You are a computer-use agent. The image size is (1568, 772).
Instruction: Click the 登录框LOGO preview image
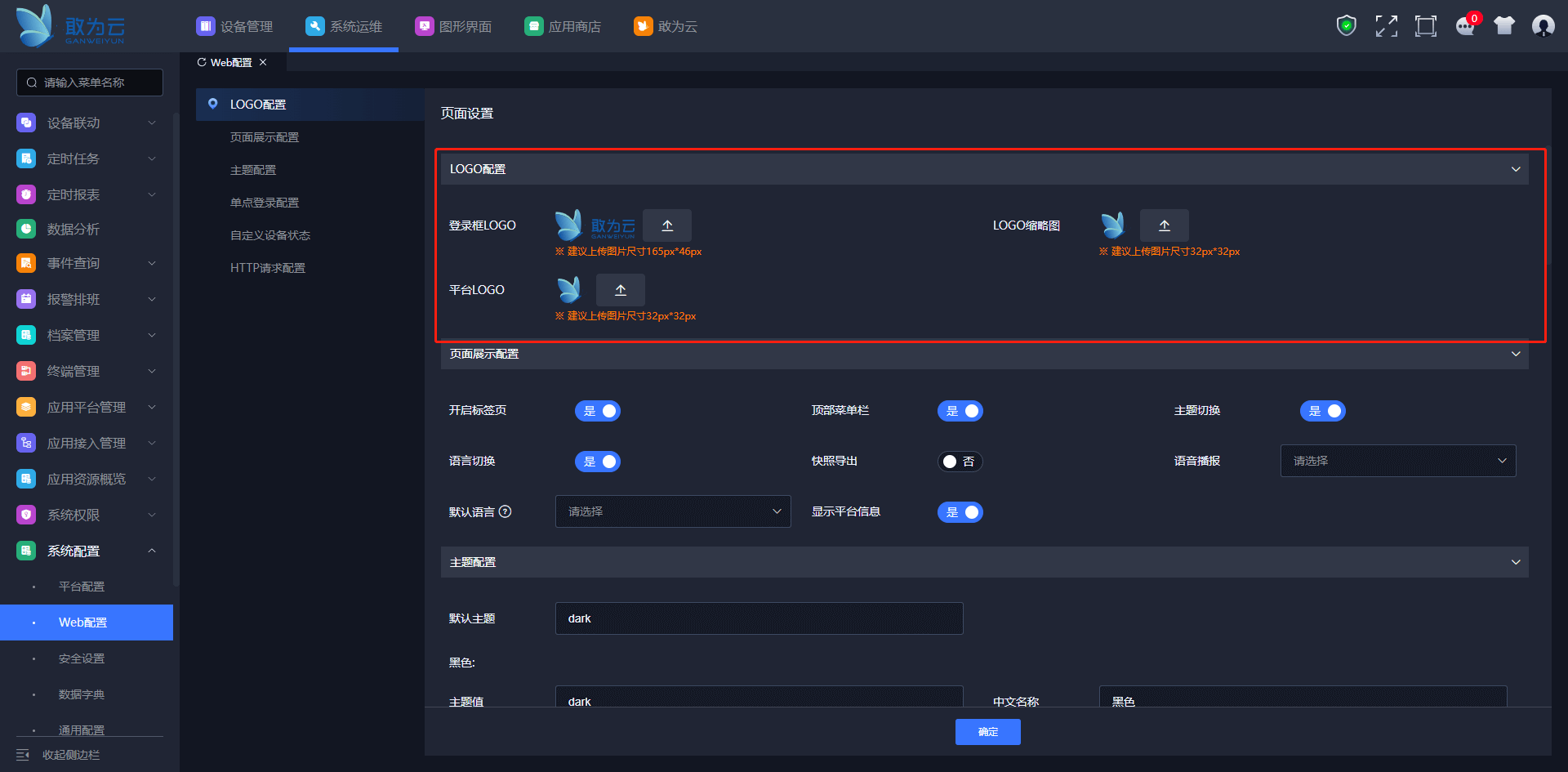[595, 225]
